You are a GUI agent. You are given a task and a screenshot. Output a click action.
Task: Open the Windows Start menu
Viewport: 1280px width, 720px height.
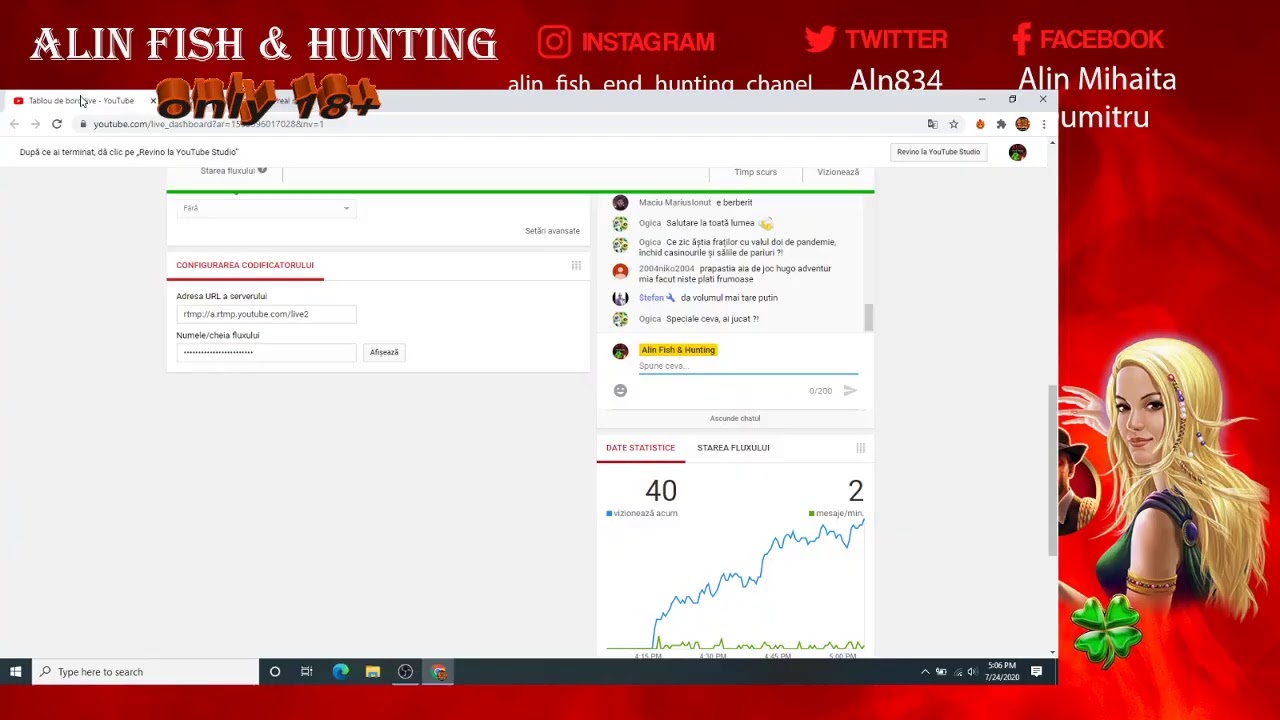click(x=16, y=672)
